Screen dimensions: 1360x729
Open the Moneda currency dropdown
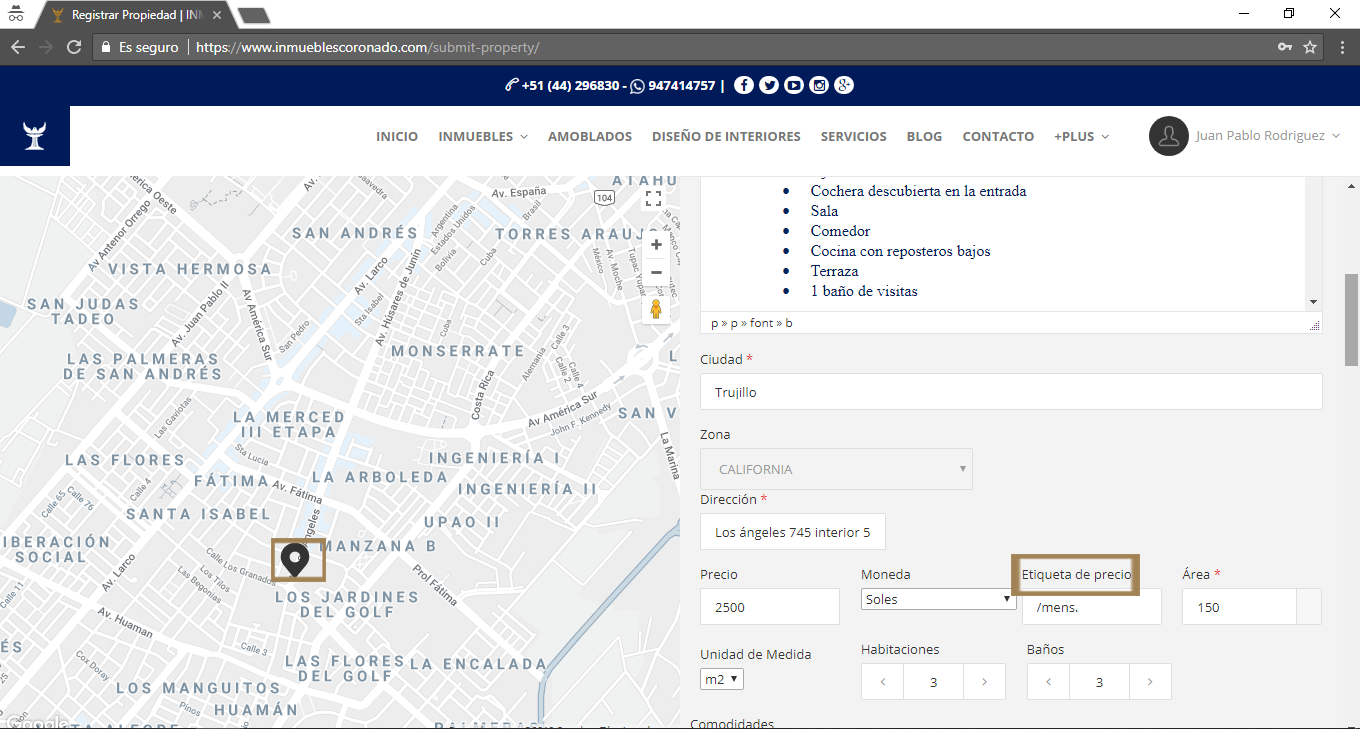click(x=938, y=599)
